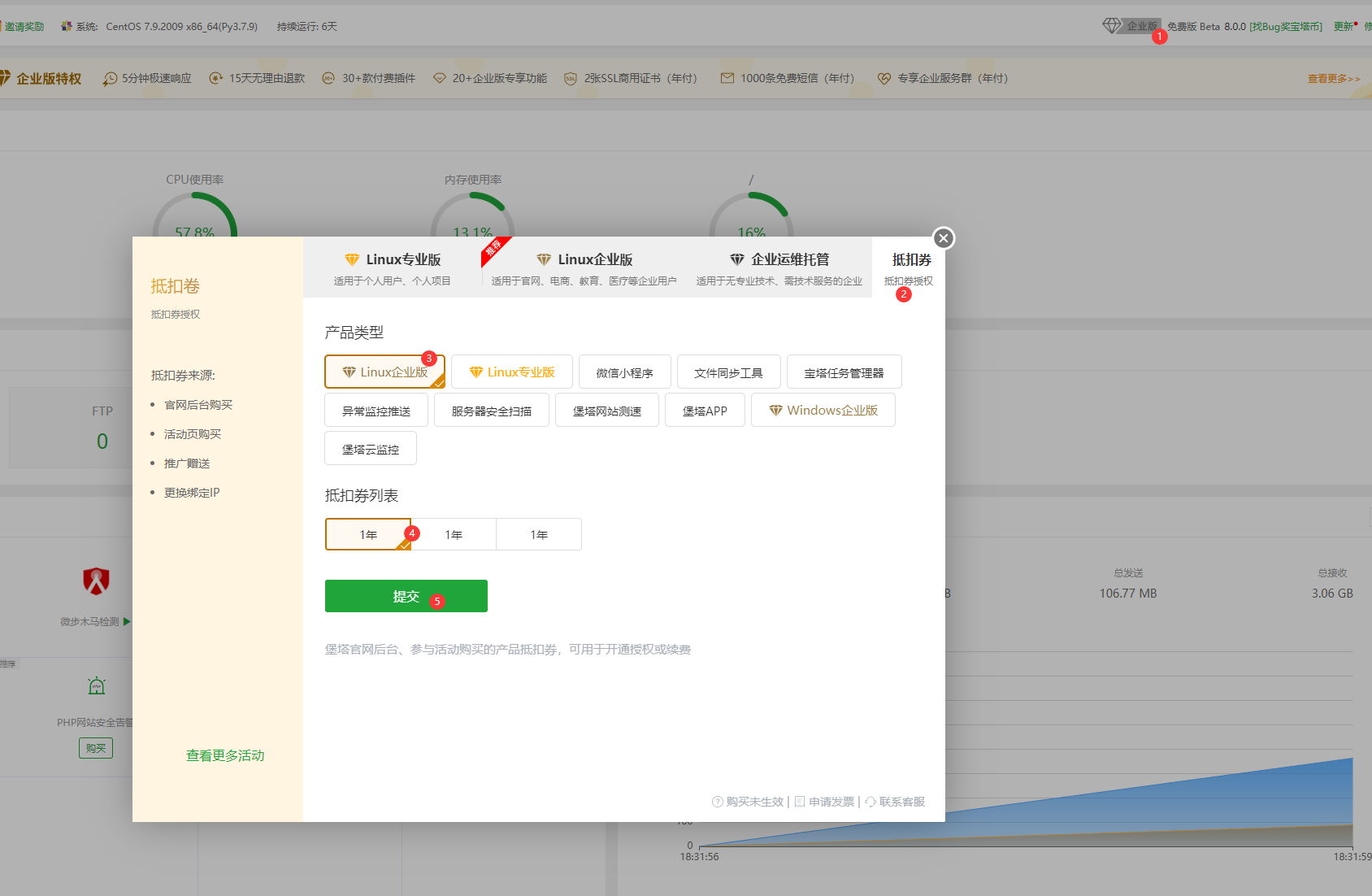Click 官网后台购买 in coupon sources
1372x896 pixels.
[x=198, y=404]
